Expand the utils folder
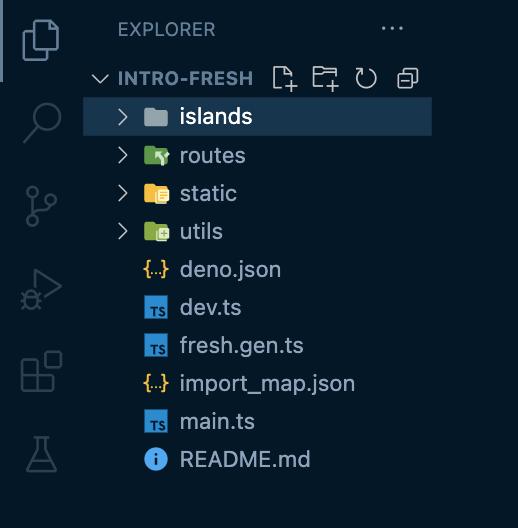Screen dimensions: 518x528 258,231
